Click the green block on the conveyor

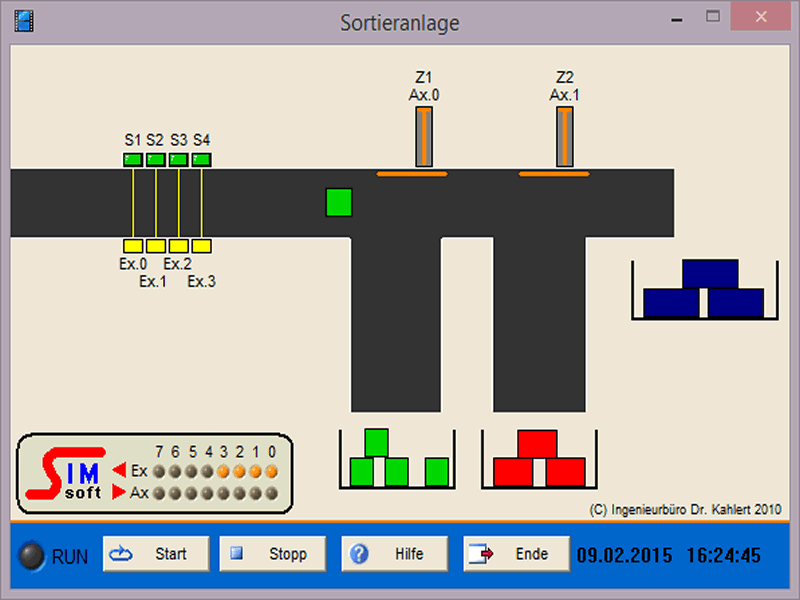(x=340, y=202)
